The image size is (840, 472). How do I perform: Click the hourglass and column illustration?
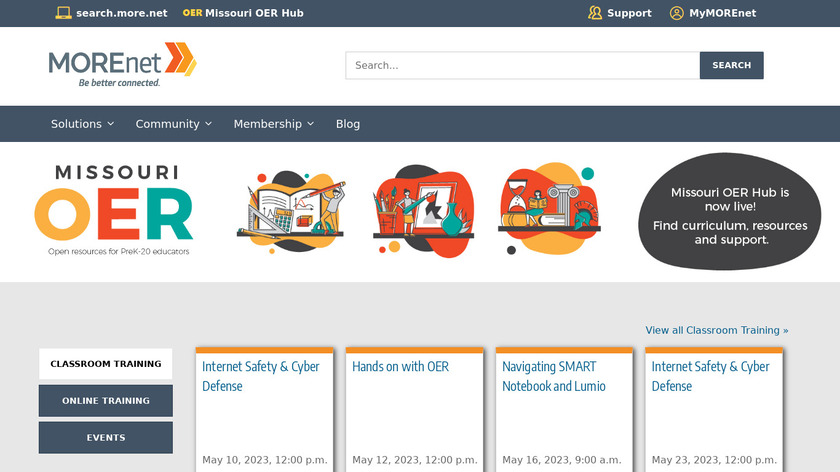[548, 210]
